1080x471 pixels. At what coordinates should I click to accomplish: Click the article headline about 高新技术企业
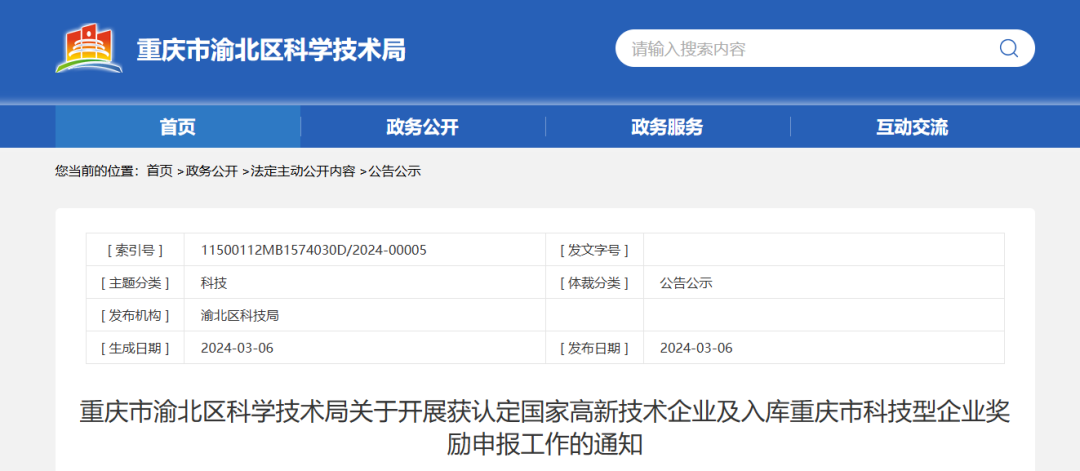tap(545, 428)
